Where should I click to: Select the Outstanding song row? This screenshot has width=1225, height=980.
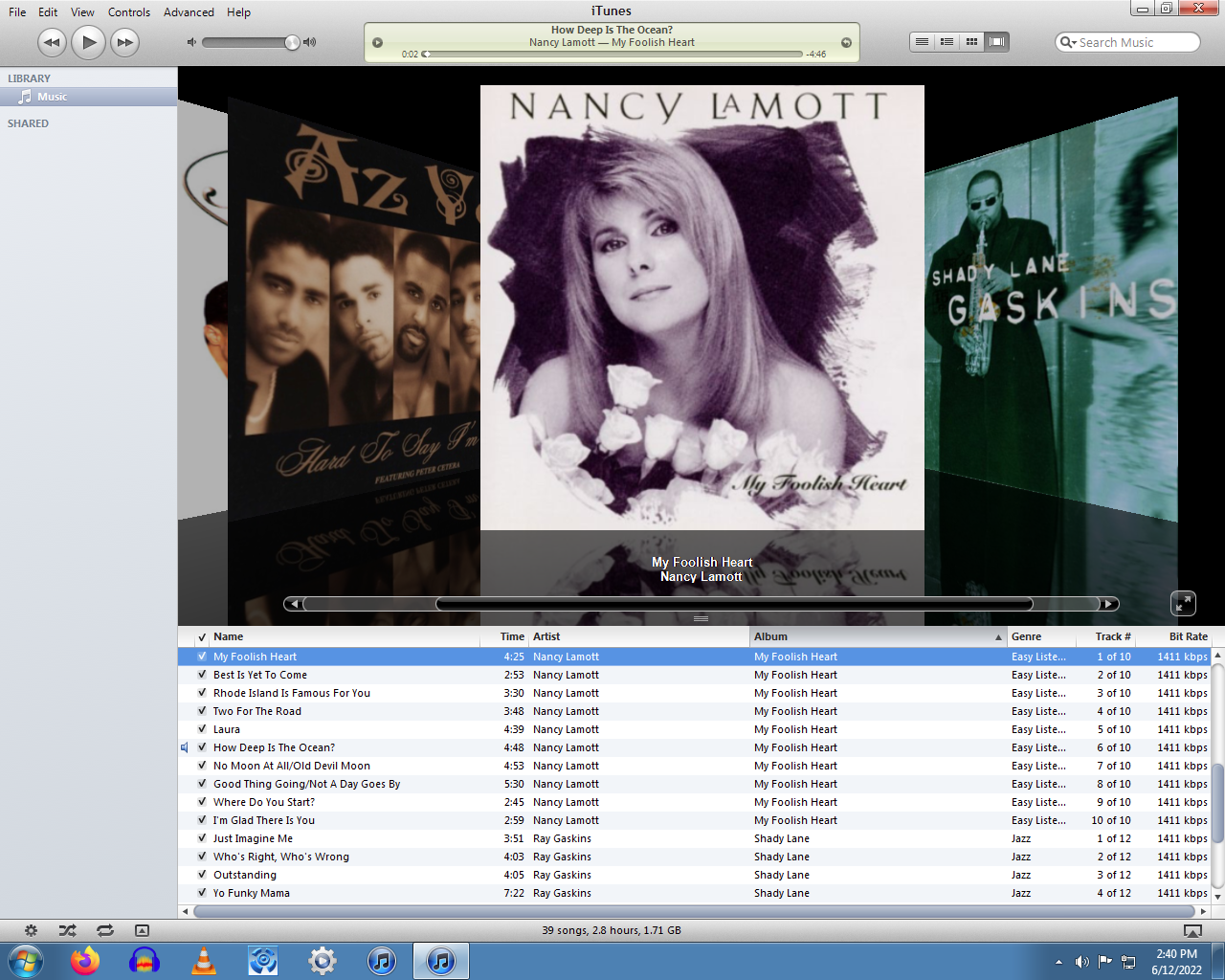(694, 875)
